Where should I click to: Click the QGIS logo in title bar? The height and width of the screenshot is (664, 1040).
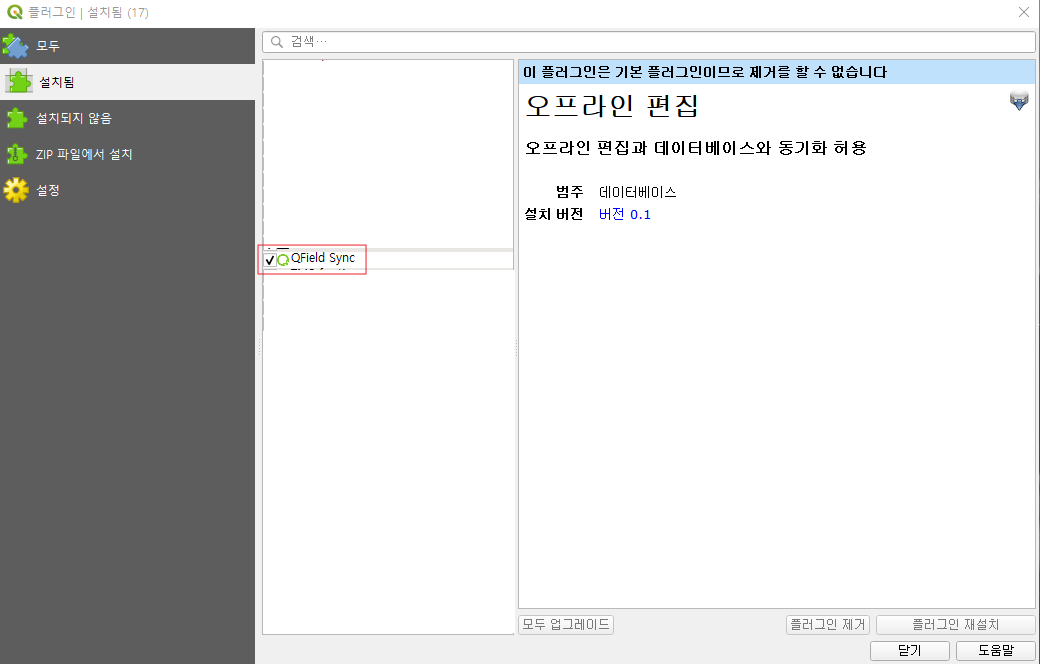13,12
